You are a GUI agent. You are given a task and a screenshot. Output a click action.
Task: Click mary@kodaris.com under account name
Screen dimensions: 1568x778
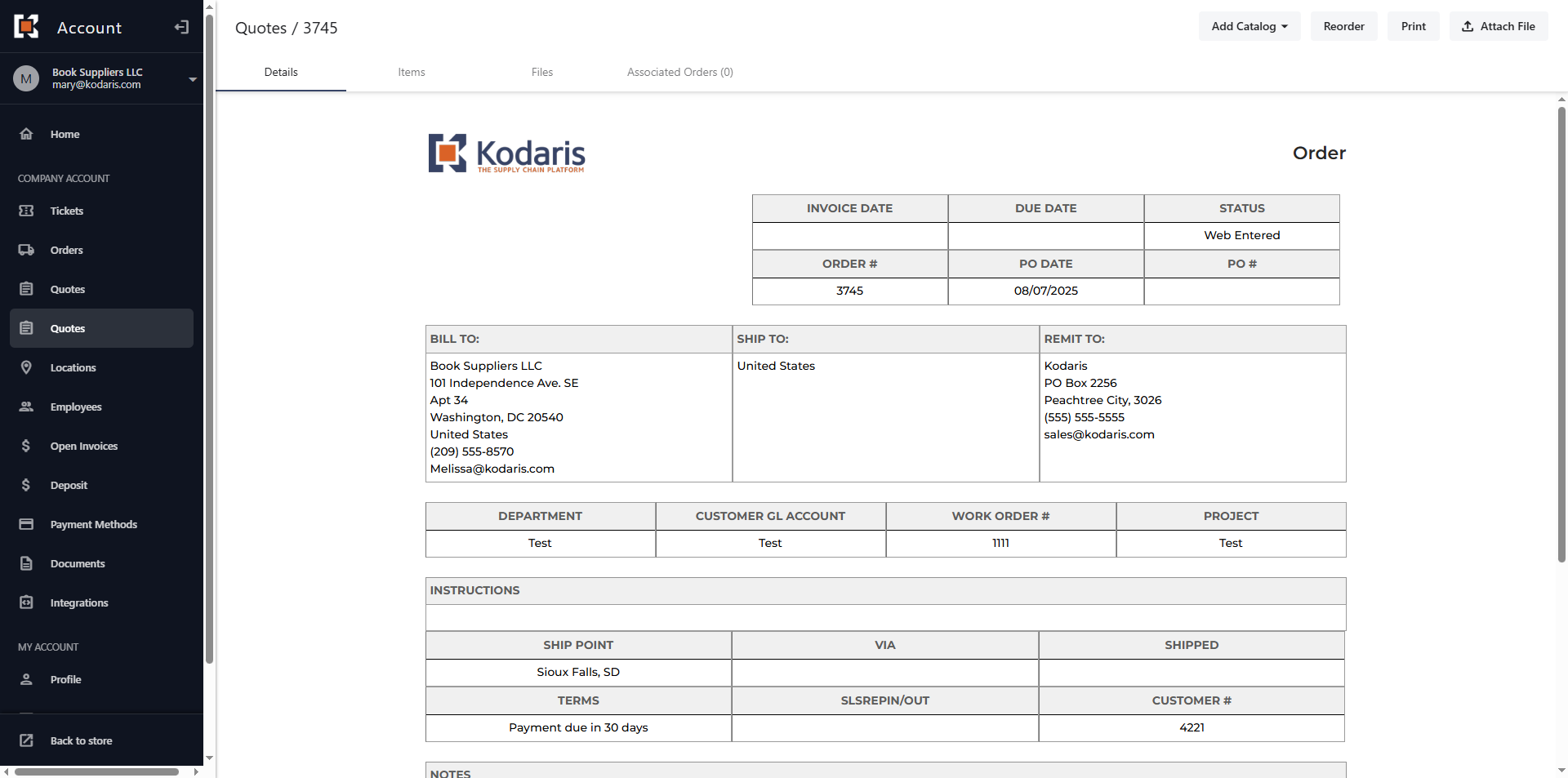96,85
